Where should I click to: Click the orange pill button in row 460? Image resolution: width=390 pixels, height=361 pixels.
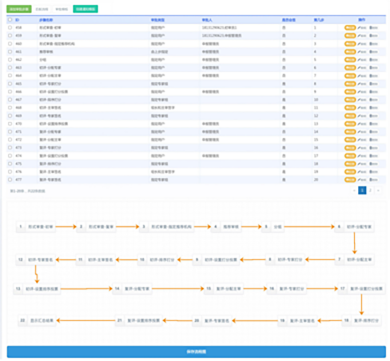(x=350, y=44)
